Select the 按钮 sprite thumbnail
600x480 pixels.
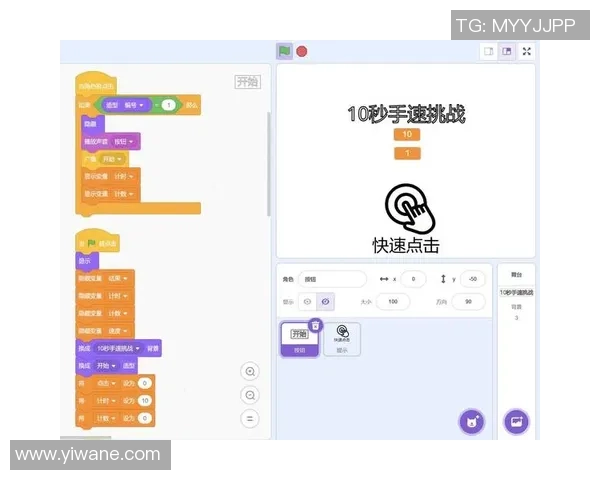[x=300, y=339]
